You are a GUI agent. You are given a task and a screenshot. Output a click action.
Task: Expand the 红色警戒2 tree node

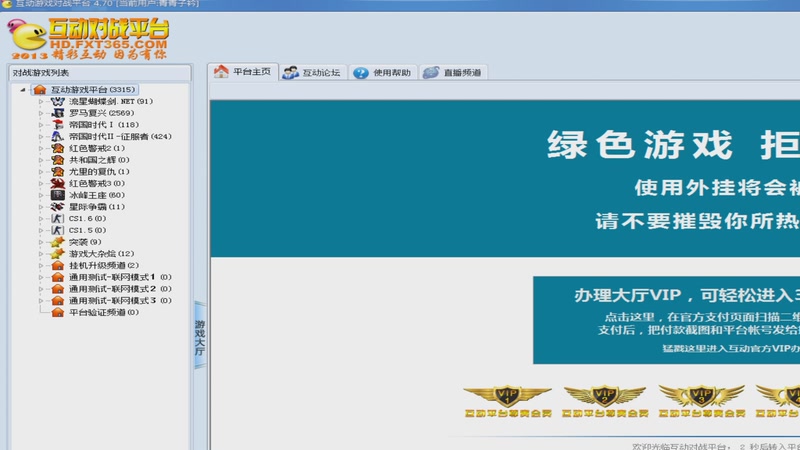[x=41, y=148]
